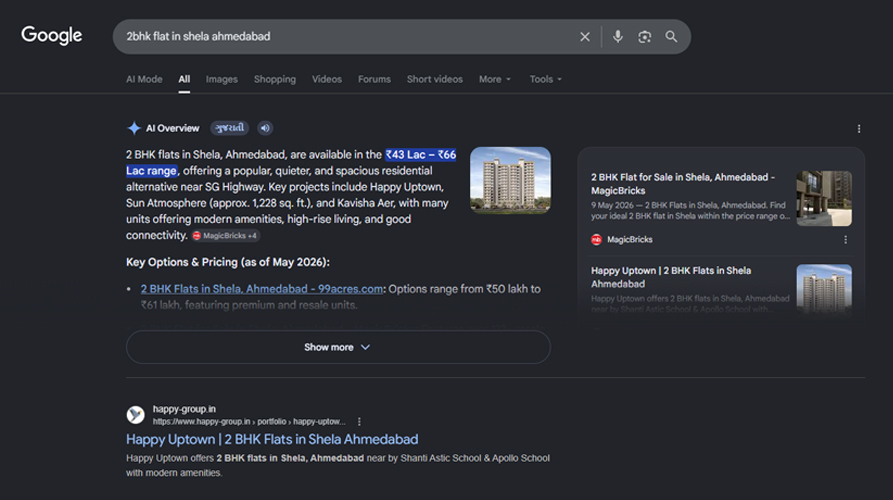This screenshot has width=893, height=500.
Task: Open the Videos tab
Action: tap(327, 79)
